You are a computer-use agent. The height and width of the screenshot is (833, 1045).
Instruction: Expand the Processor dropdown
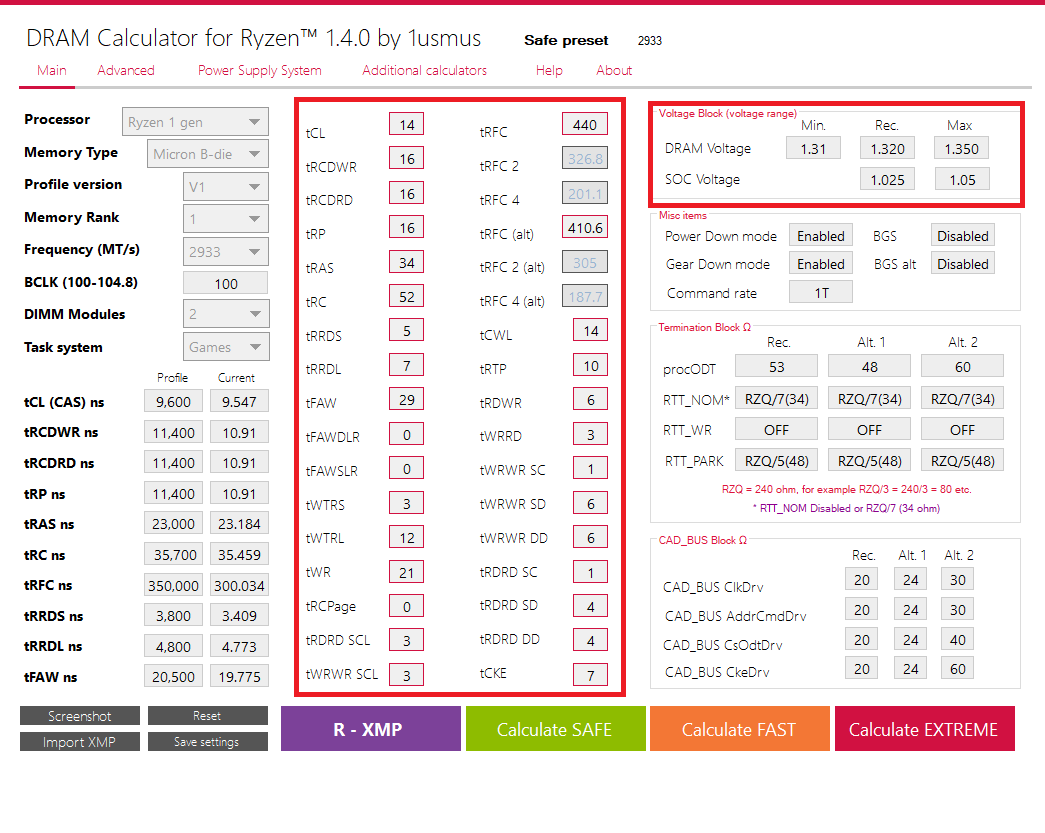[195, 122]
